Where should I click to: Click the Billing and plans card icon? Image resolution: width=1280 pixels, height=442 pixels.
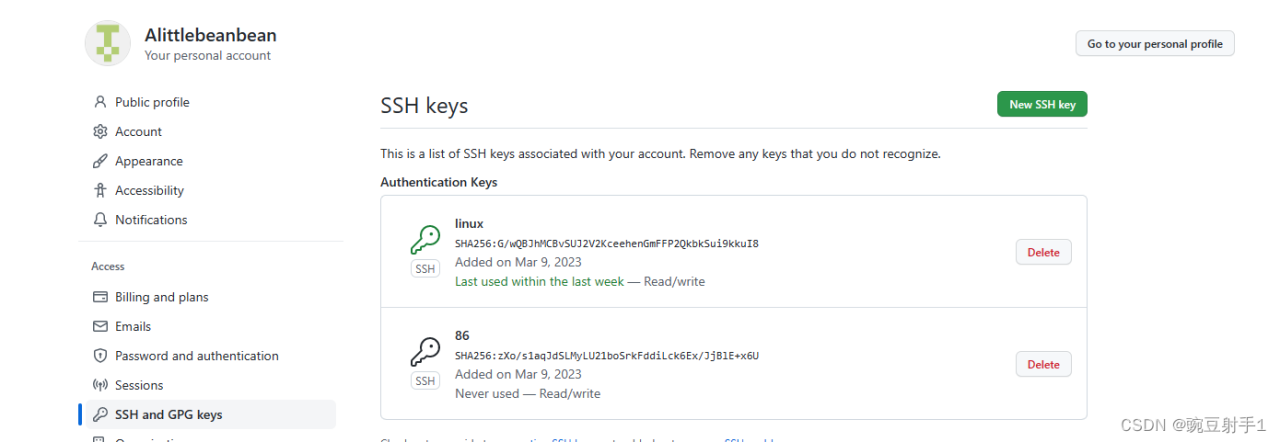[x=100, y=297]
